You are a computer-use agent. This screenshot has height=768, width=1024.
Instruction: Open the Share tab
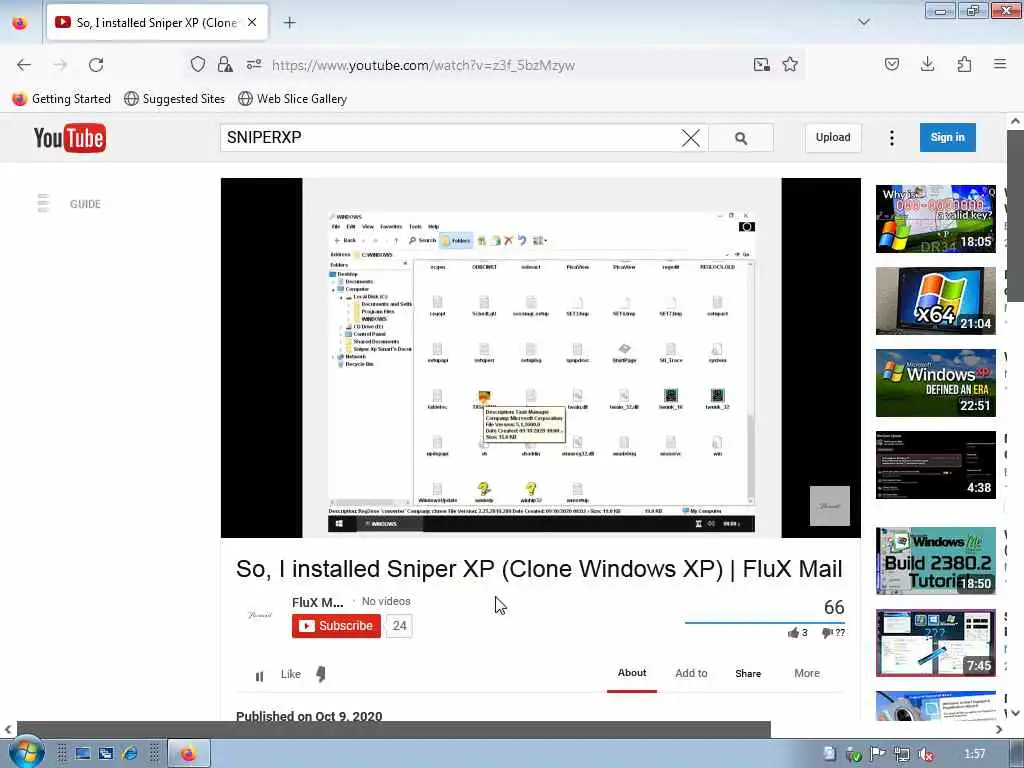748,673
